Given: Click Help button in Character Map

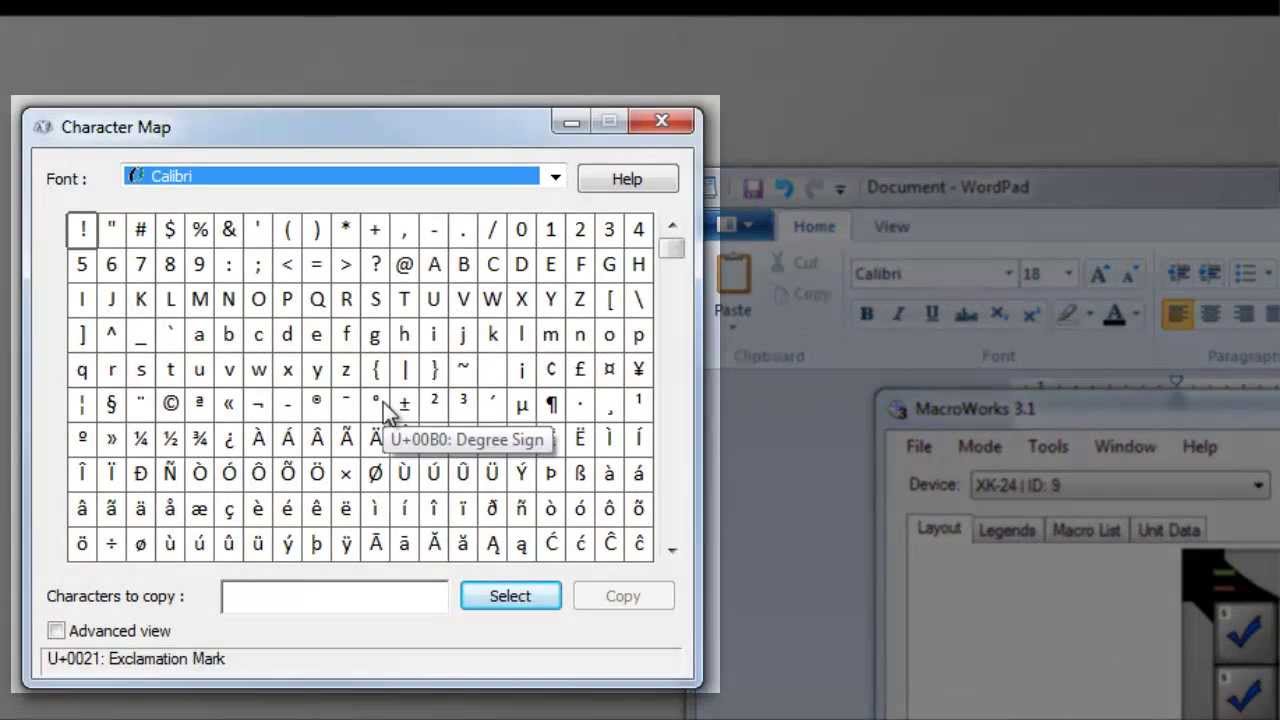Looking at the screenshot, I should pyautogui.click(x=627, y=179).
